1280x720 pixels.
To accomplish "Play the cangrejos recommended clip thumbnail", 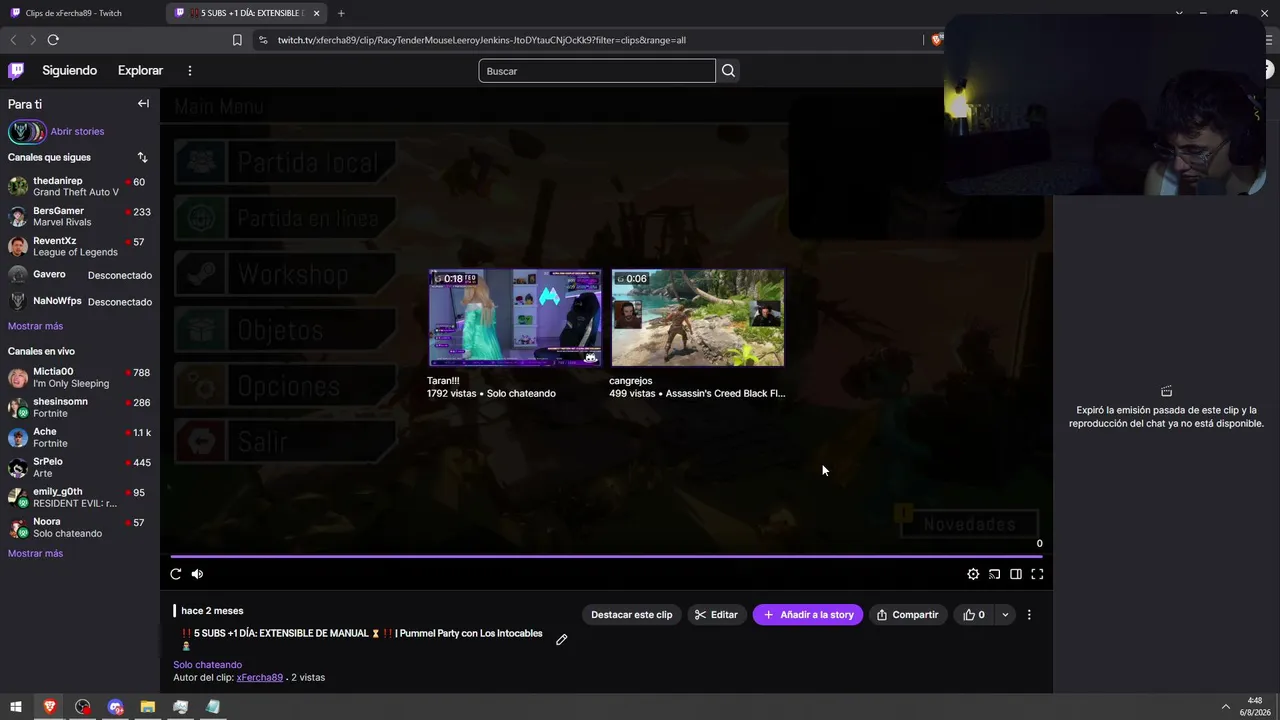I will click(x=698, y=318).
